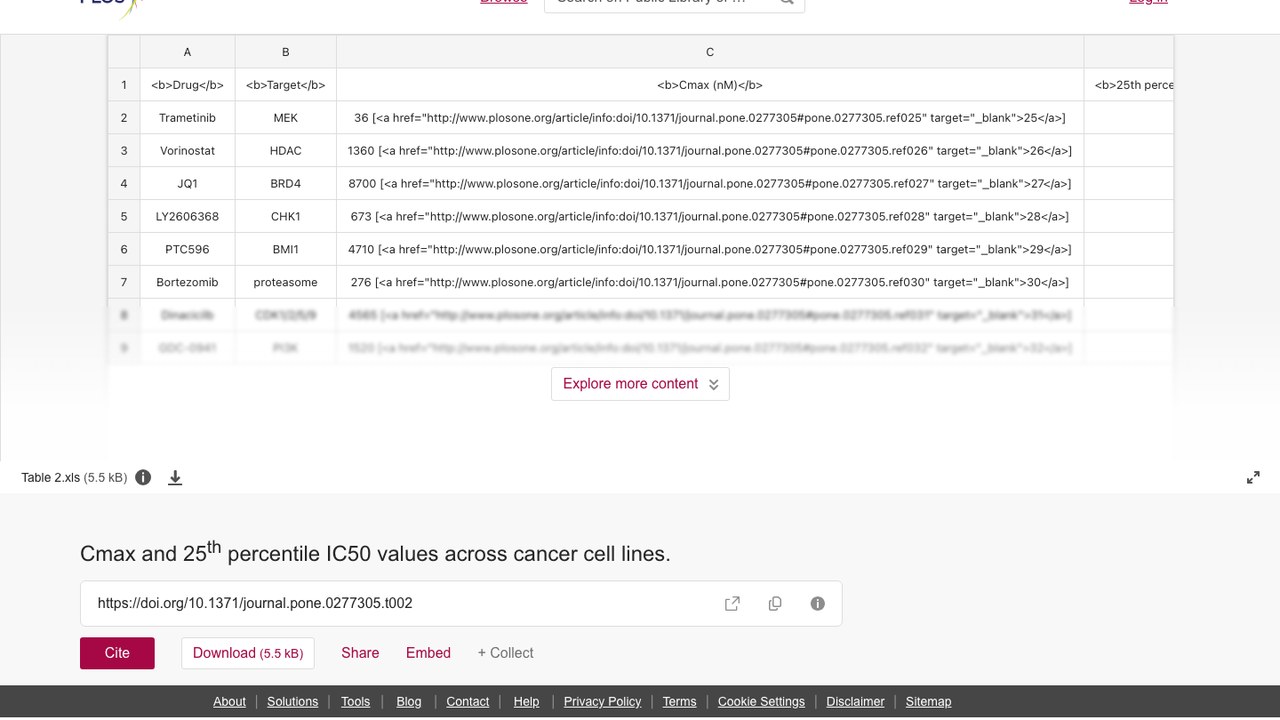Image resolution: width=1280 pixels, height=720 pixels.
Task: Open the Embed option
Action: pos(428,653)
